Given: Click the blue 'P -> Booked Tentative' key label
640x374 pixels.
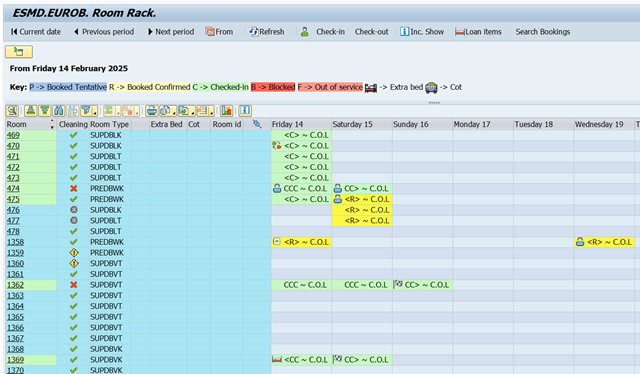Looking at the screenshot, I should [68, 87].
